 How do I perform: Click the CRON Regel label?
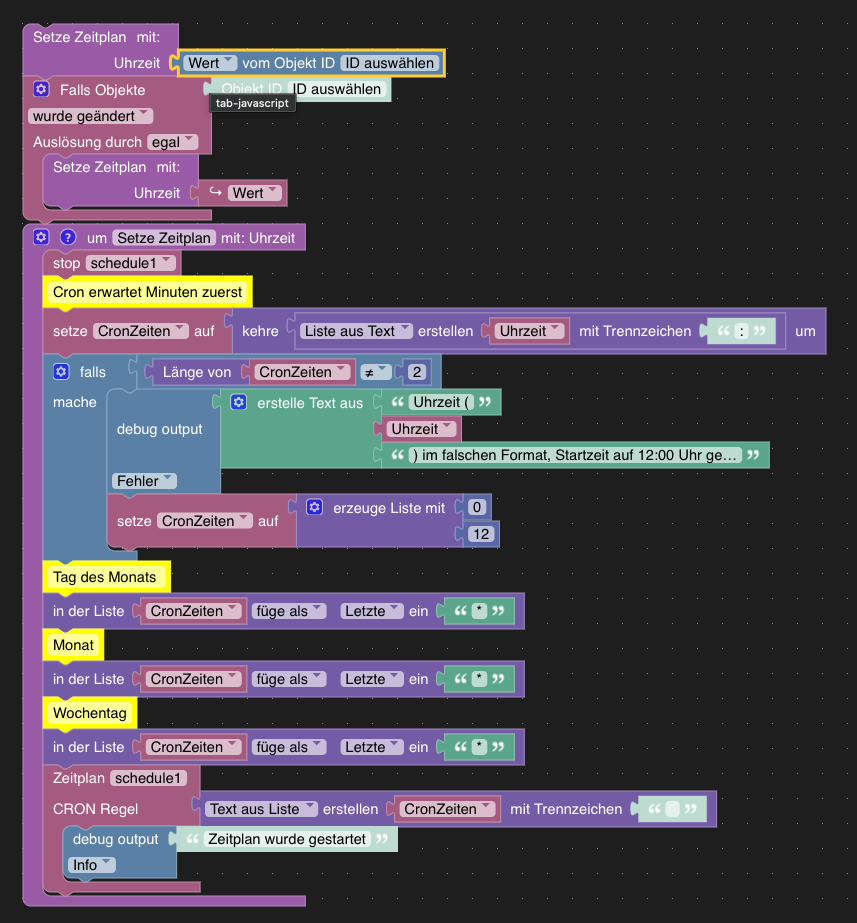[x=95, y=809]
